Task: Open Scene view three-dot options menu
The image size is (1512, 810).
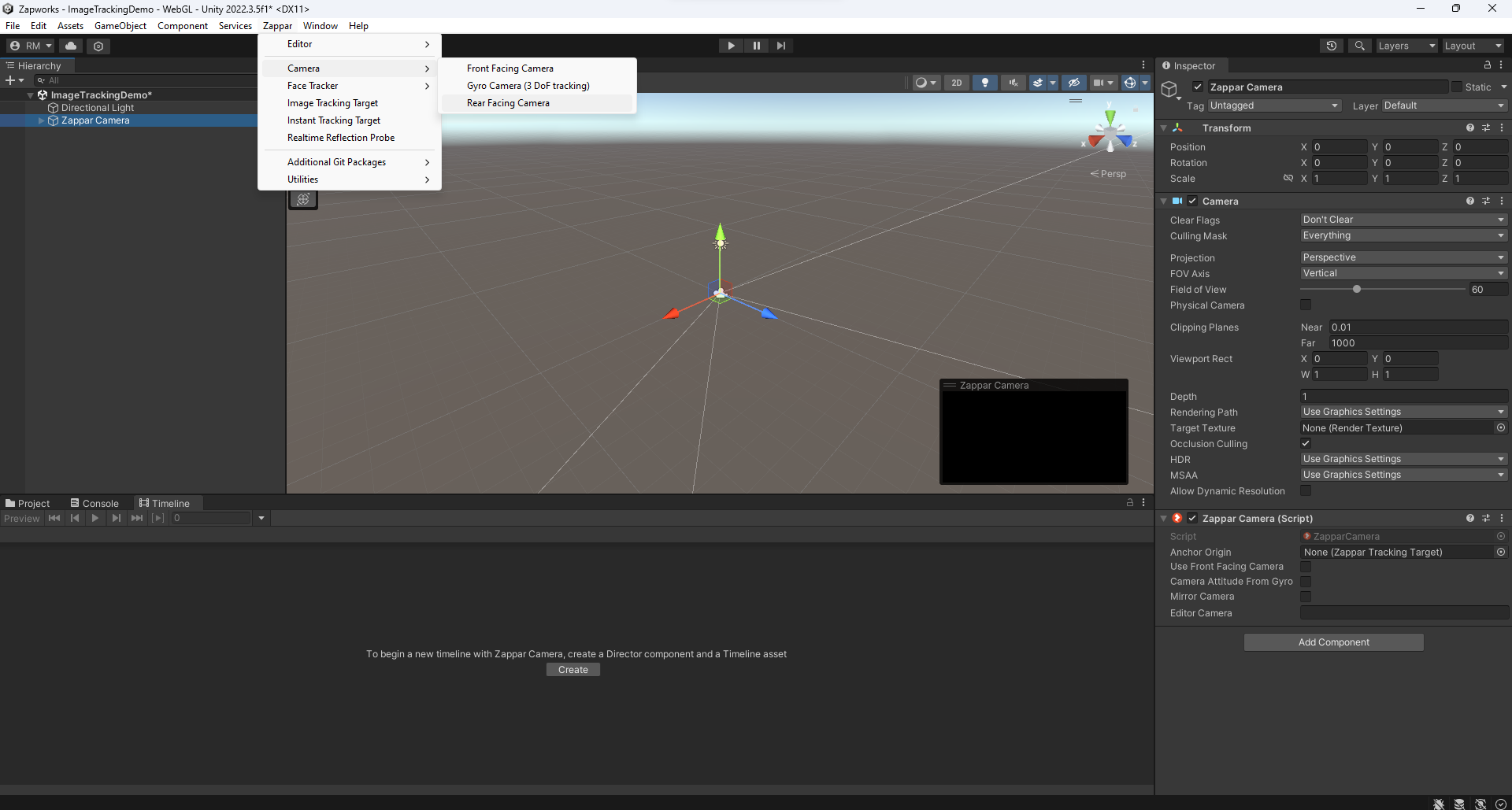Action: click(1143, 65)
